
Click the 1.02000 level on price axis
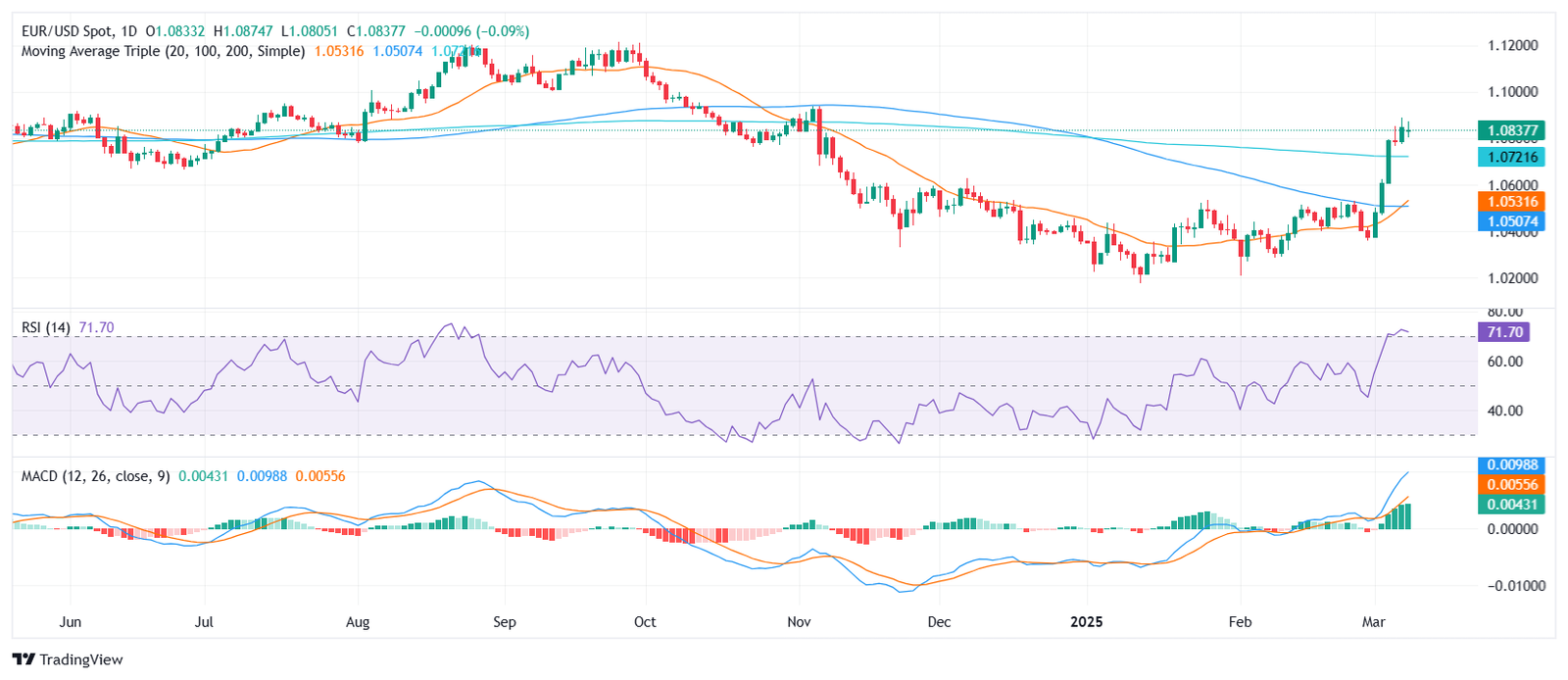tap(1512, 278)
